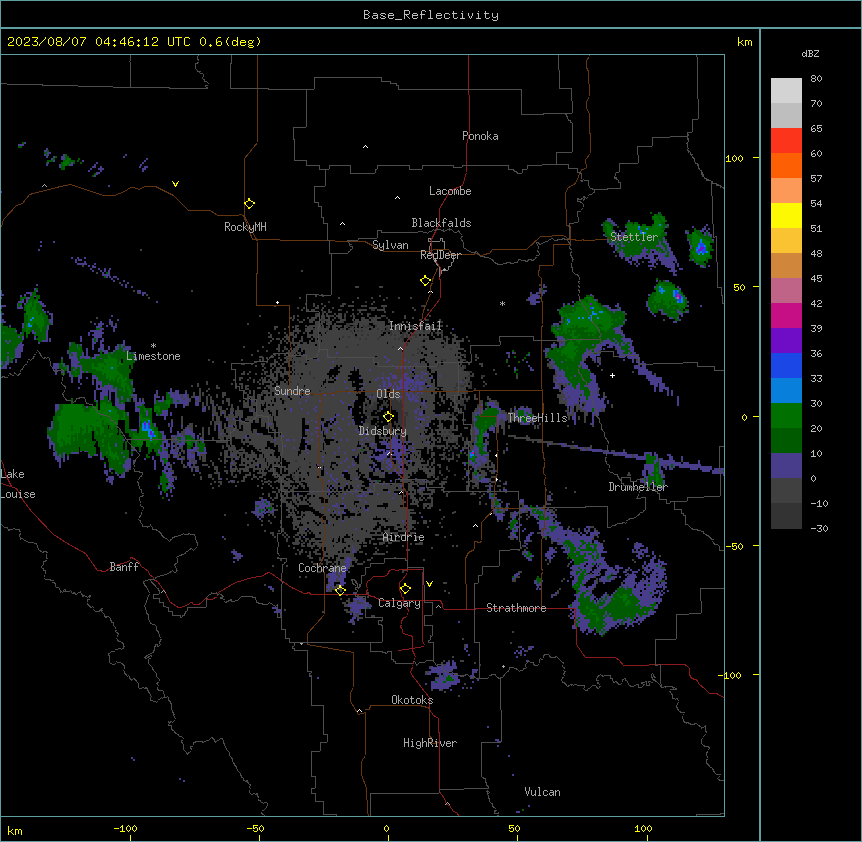Click the Ponoka city label

click(x=480, y=136)
